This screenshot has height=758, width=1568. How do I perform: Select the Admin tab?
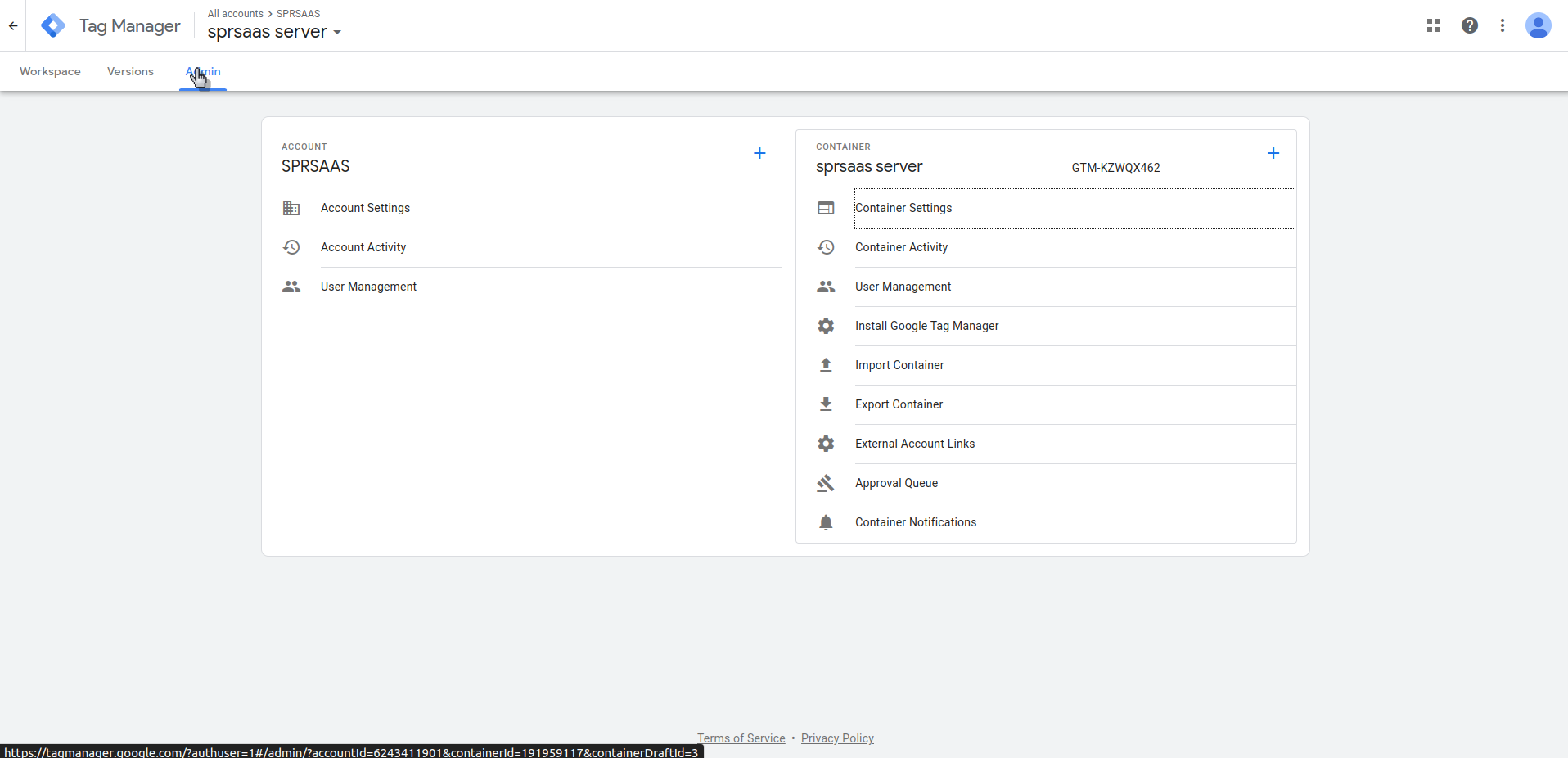[x=203, y=71]
